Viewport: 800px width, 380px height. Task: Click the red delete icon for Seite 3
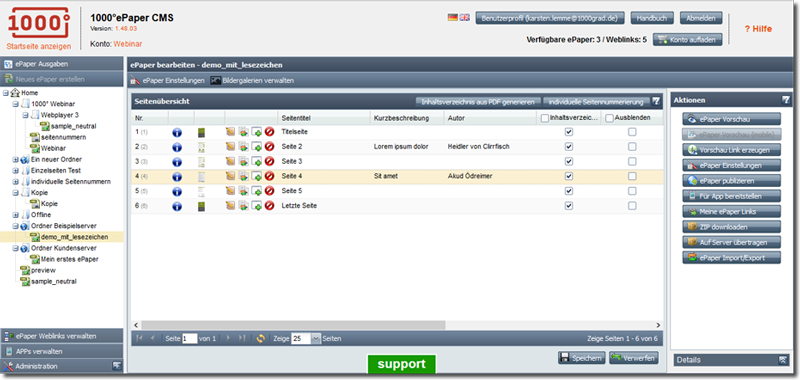(x=269, y=162)
